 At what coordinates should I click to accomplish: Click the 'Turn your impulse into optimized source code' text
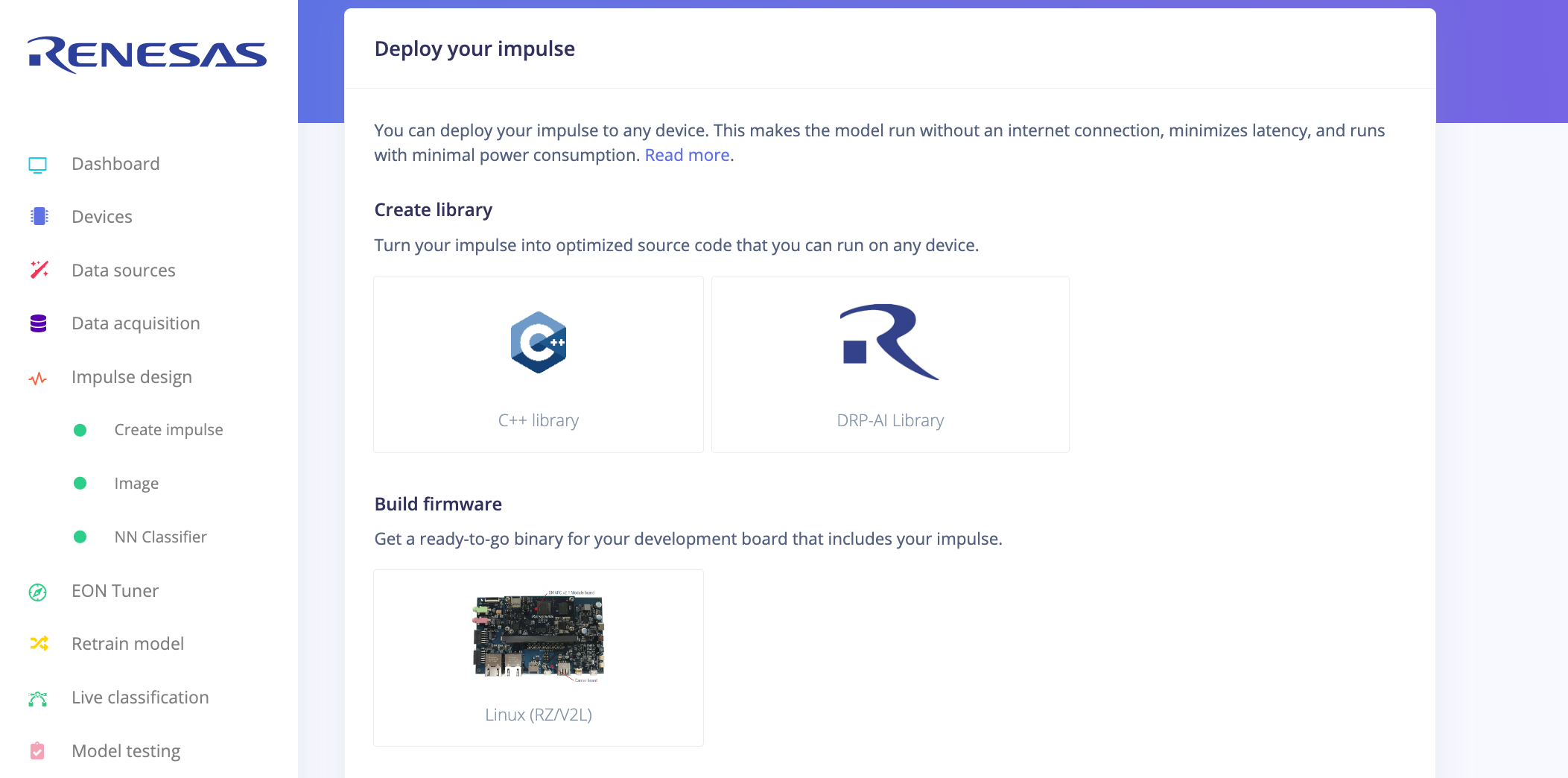(x=676, y=245)
